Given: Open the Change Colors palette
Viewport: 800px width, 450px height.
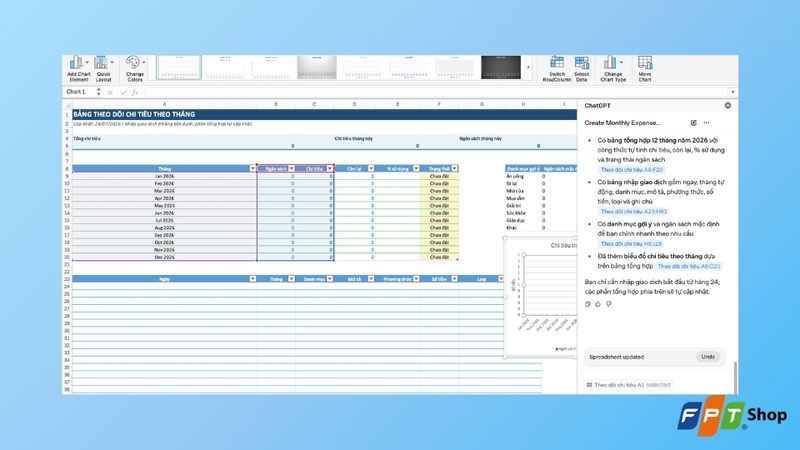Looking at the screenshot, I should coord(135,69).
